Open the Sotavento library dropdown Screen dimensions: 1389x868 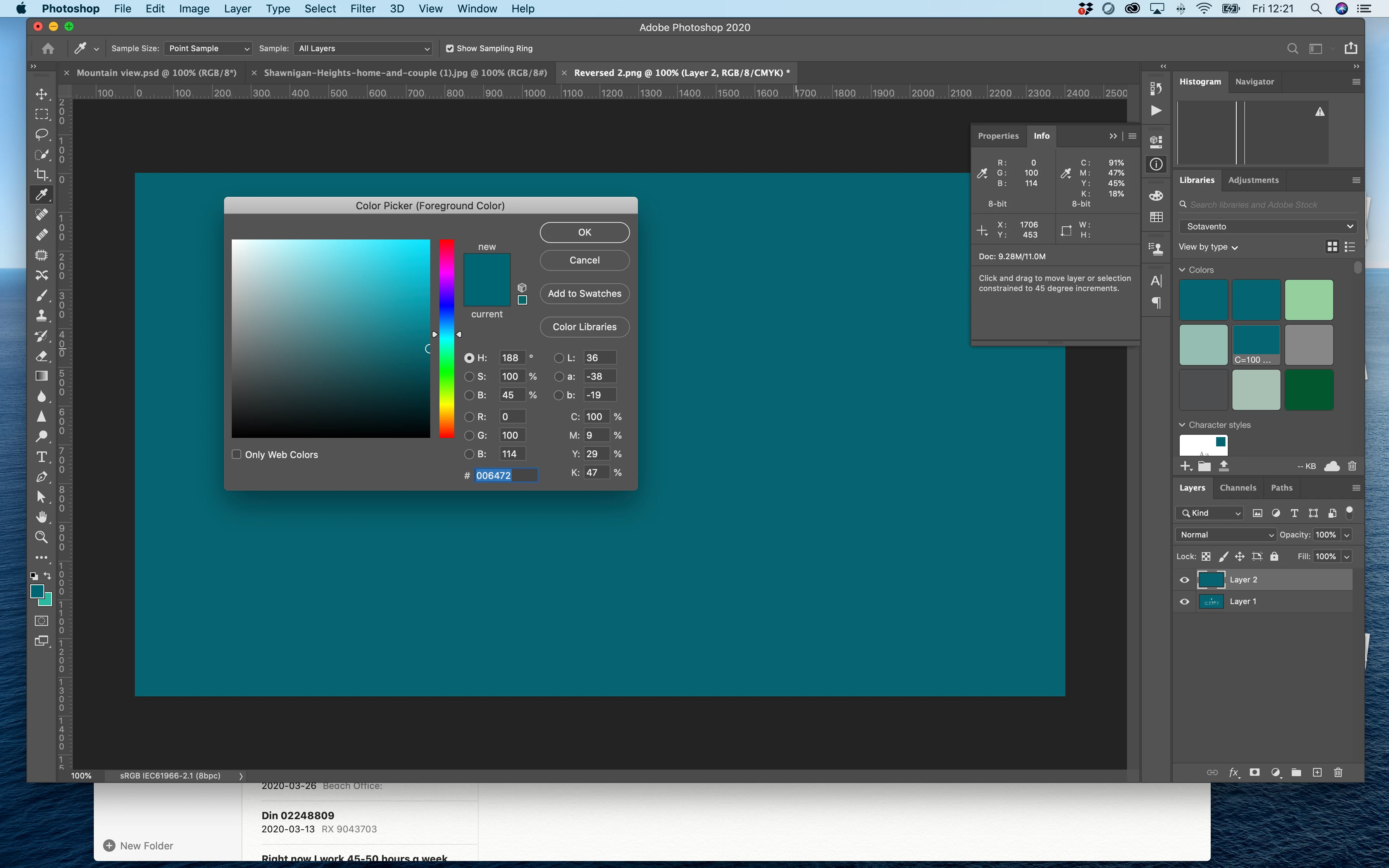point(1267,226)
